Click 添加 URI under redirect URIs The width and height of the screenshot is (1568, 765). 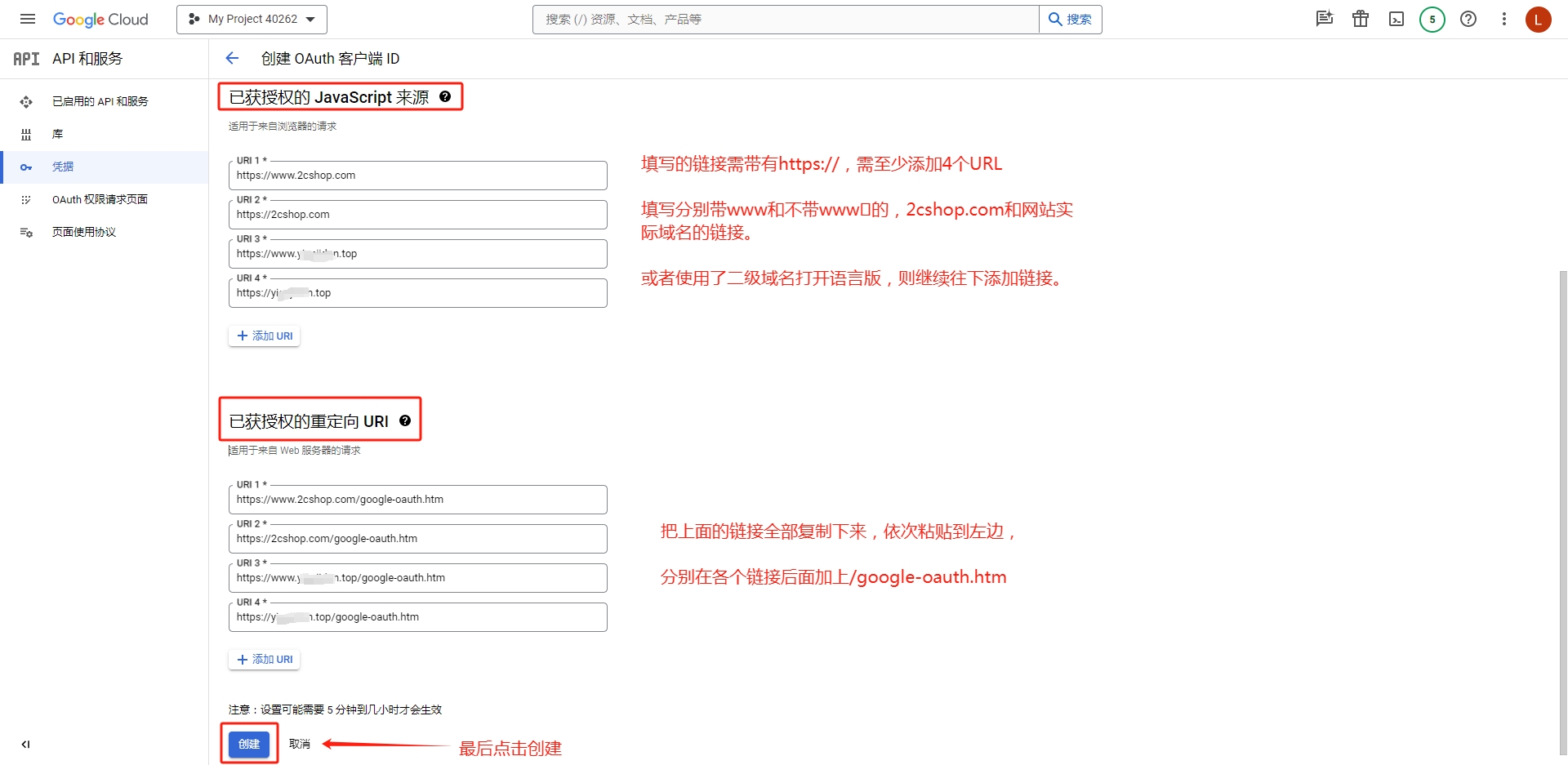(x=265, y=659)
